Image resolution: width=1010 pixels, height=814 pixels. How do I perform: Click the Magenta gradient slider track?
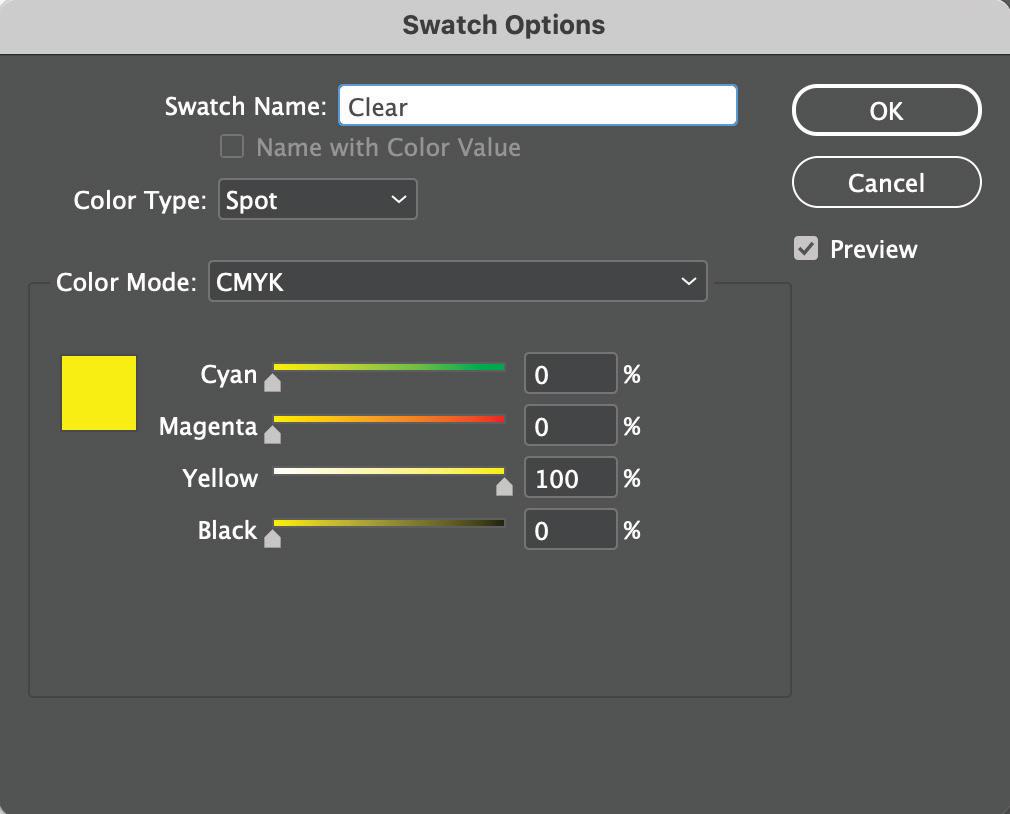(389, 419)
